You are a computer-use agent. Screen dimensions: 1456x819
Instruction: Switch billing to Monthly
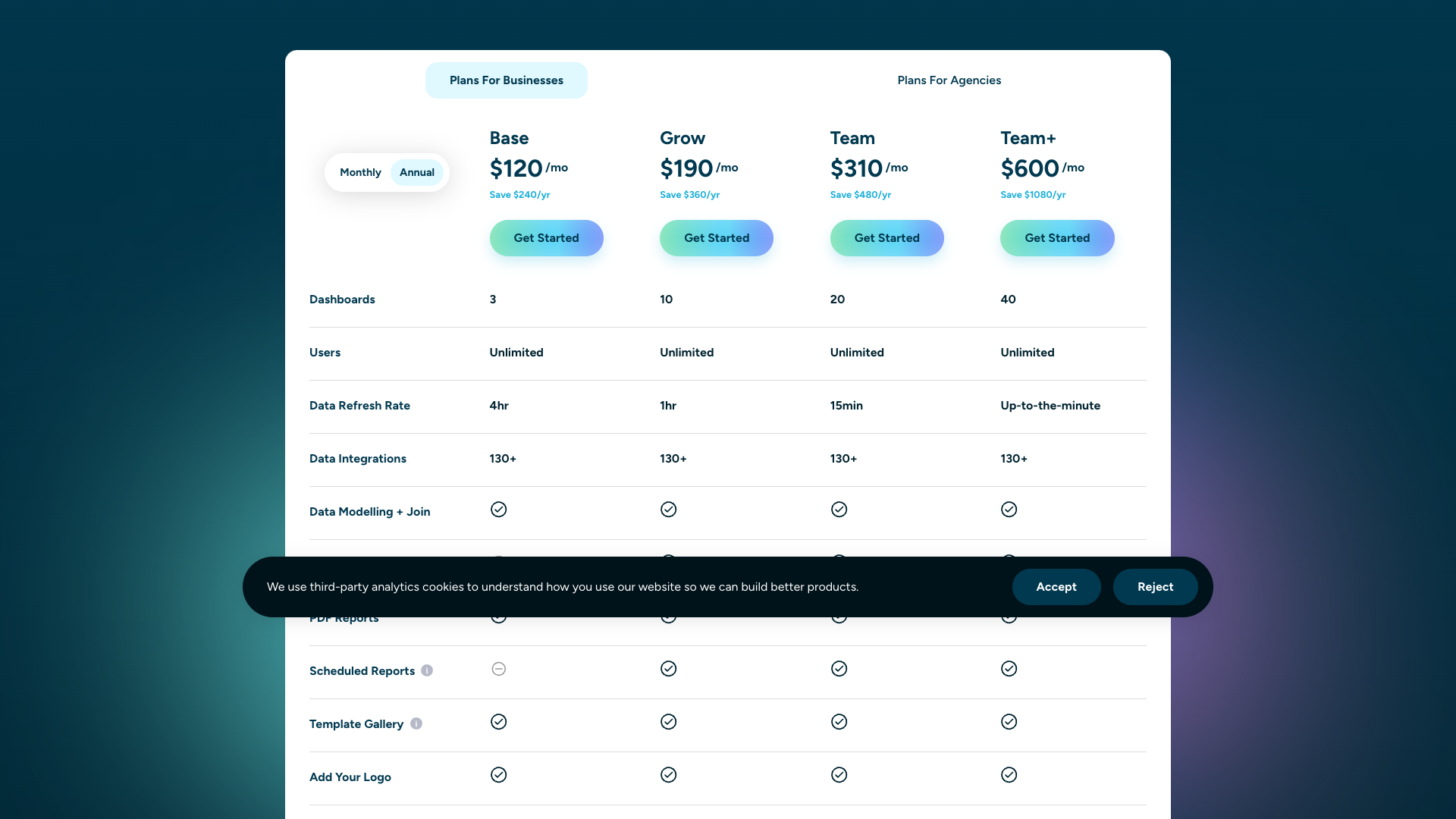coord(360,172)
